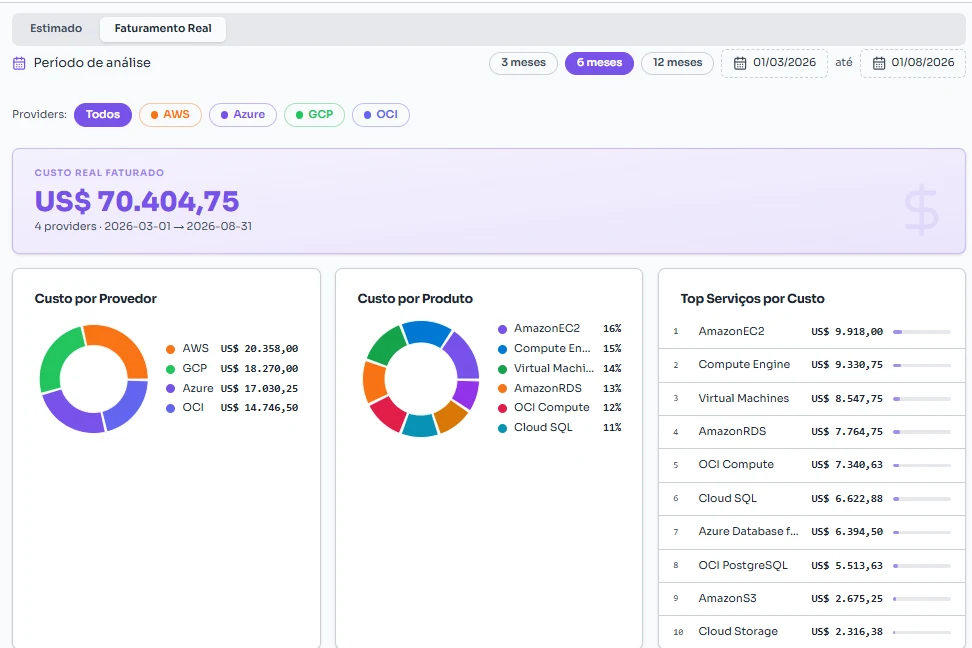Click Cloud Storage cost progress bar

922,632
